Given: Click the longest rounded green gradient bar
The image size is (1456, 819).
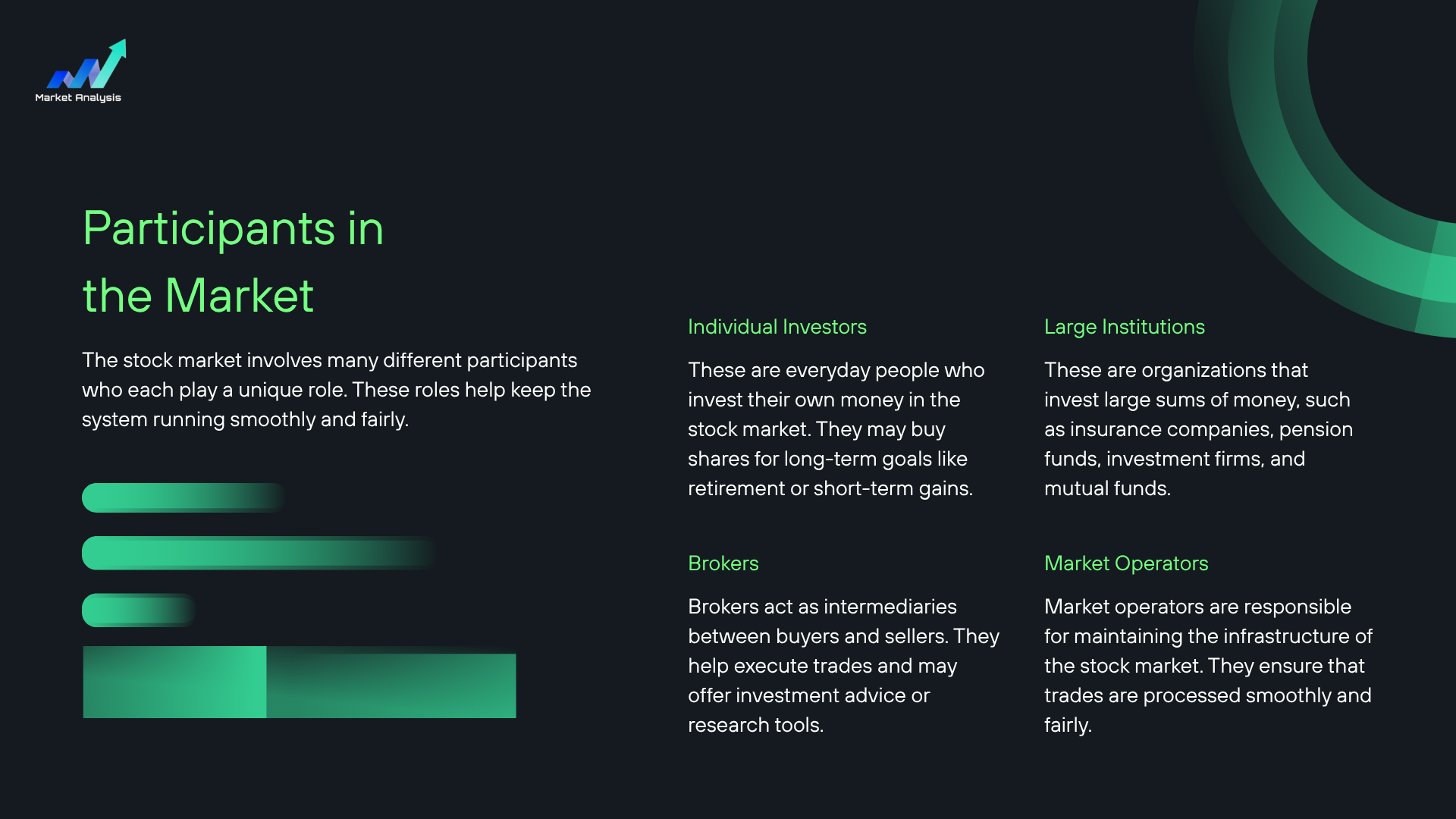Looking at the screenshot, I should [258, 554].
